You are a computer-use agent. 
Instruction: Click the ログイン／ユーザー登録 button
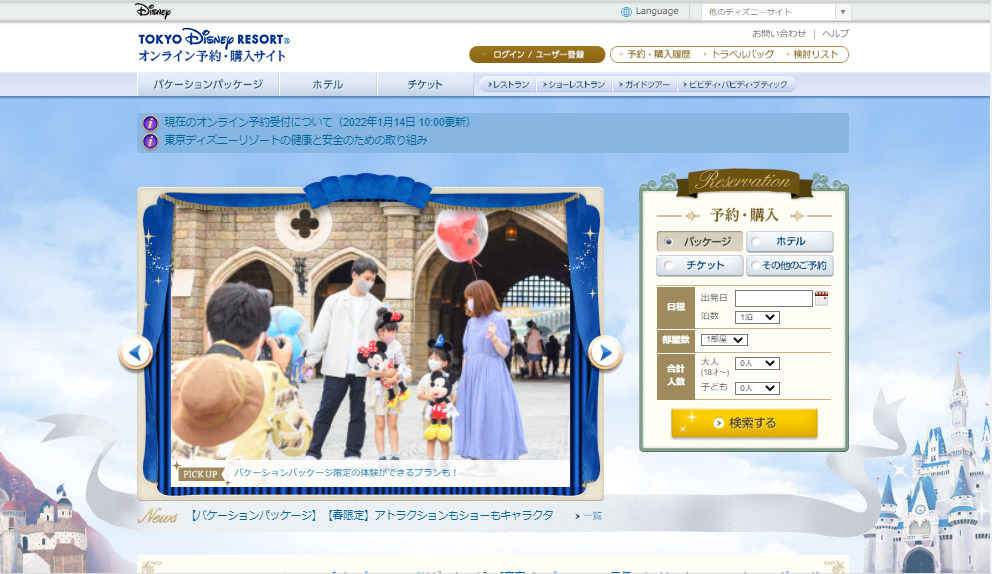537,54
